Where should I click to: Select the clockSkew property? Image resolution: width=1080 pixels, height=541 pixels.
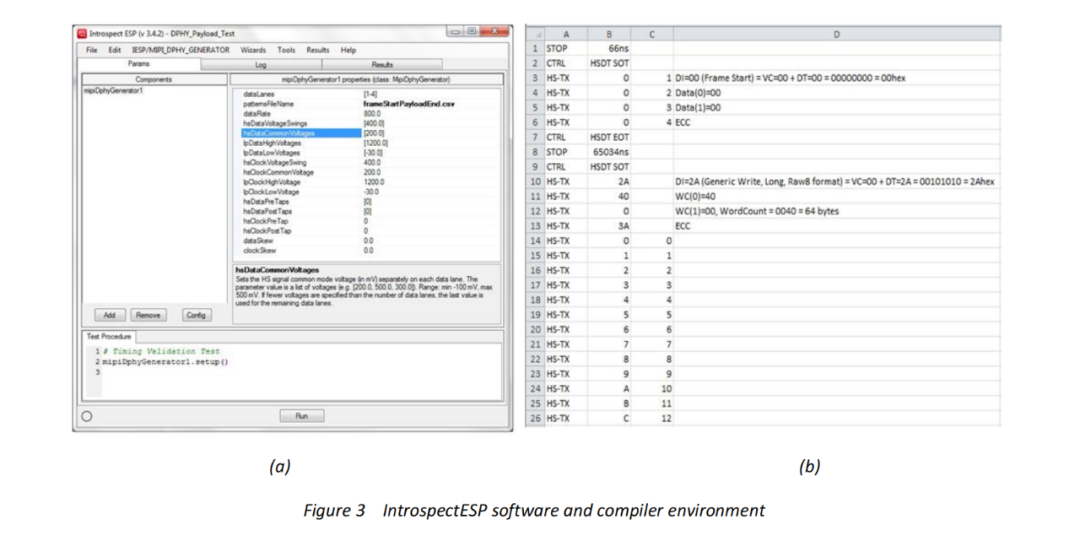[259, 251]
